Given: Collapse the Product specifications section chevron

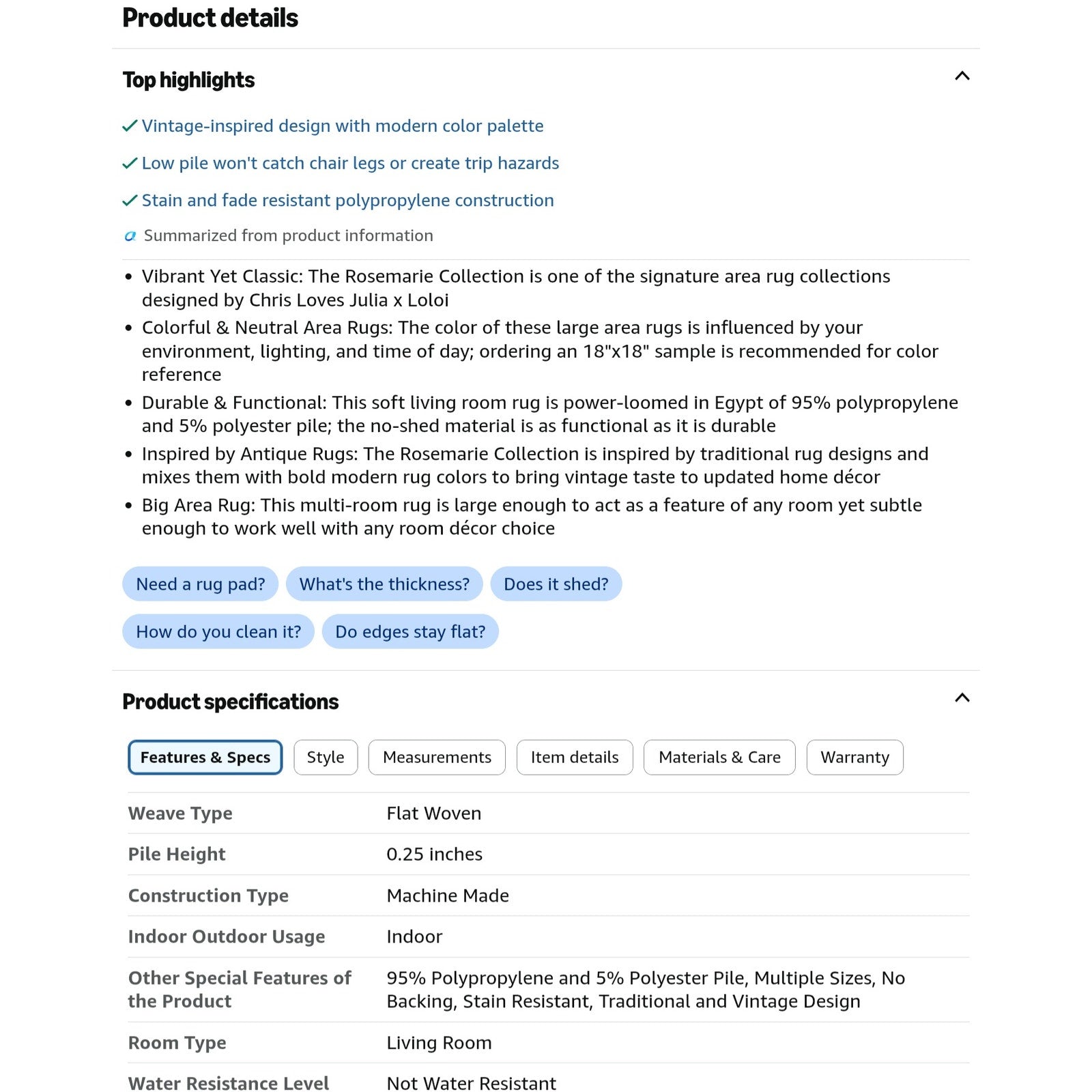Looking at the screenshot, I should 962,698.
